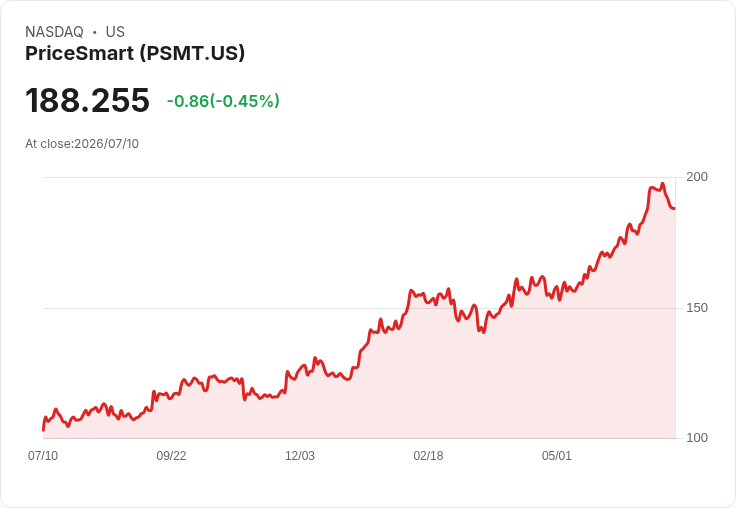
Task: Click the 150 horizontal gridline
Action: pyautogui.click(x=359, y=308)
